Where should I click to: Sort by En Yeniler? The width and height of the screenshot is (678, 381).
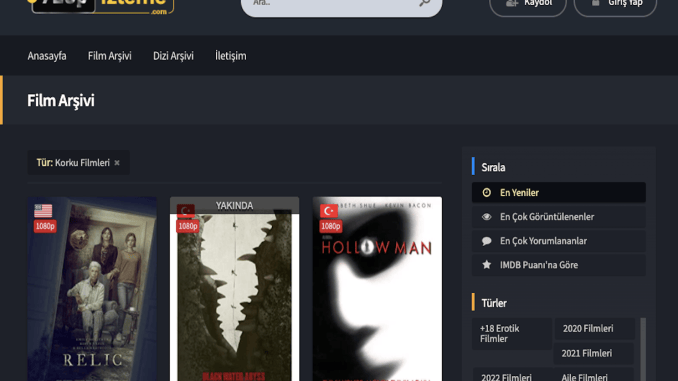coord(559,192)
